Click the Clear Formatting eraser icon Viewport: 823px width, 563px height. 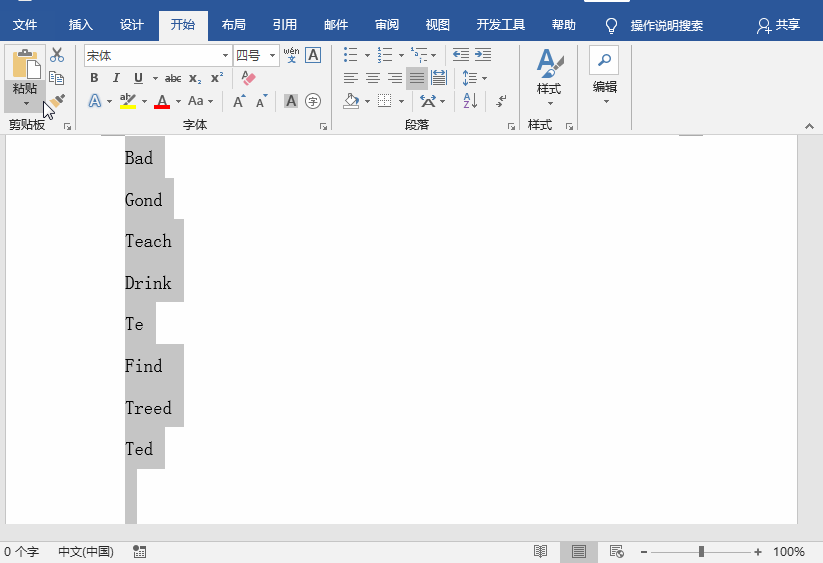tap(249, 78)
